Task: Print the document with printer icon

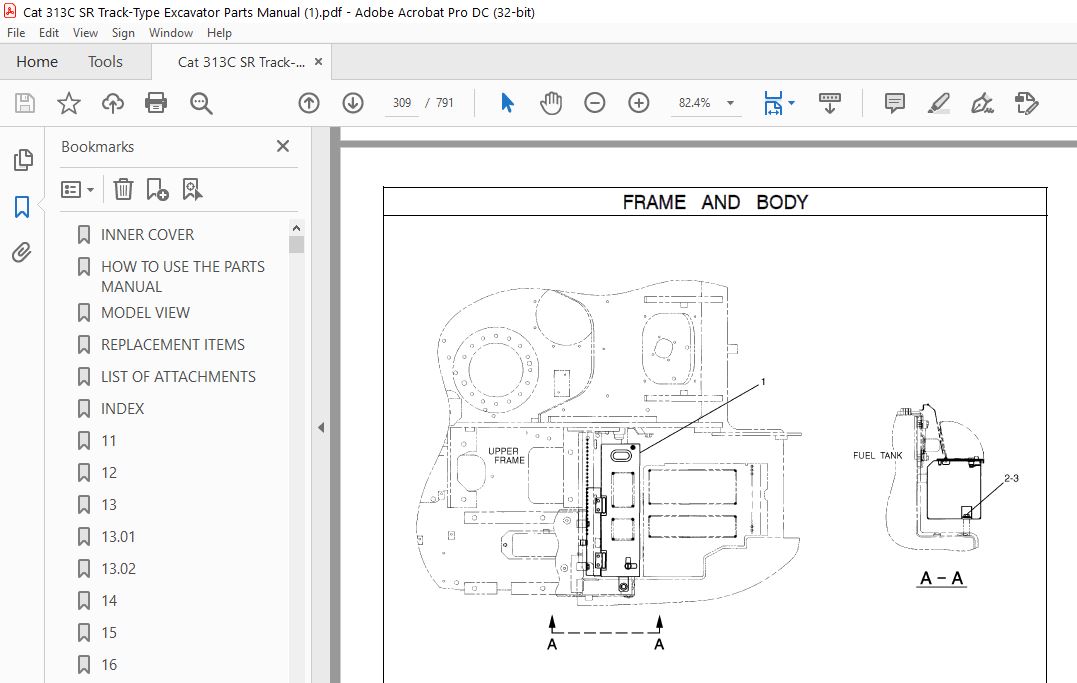Action: click(x=156, y=103)
